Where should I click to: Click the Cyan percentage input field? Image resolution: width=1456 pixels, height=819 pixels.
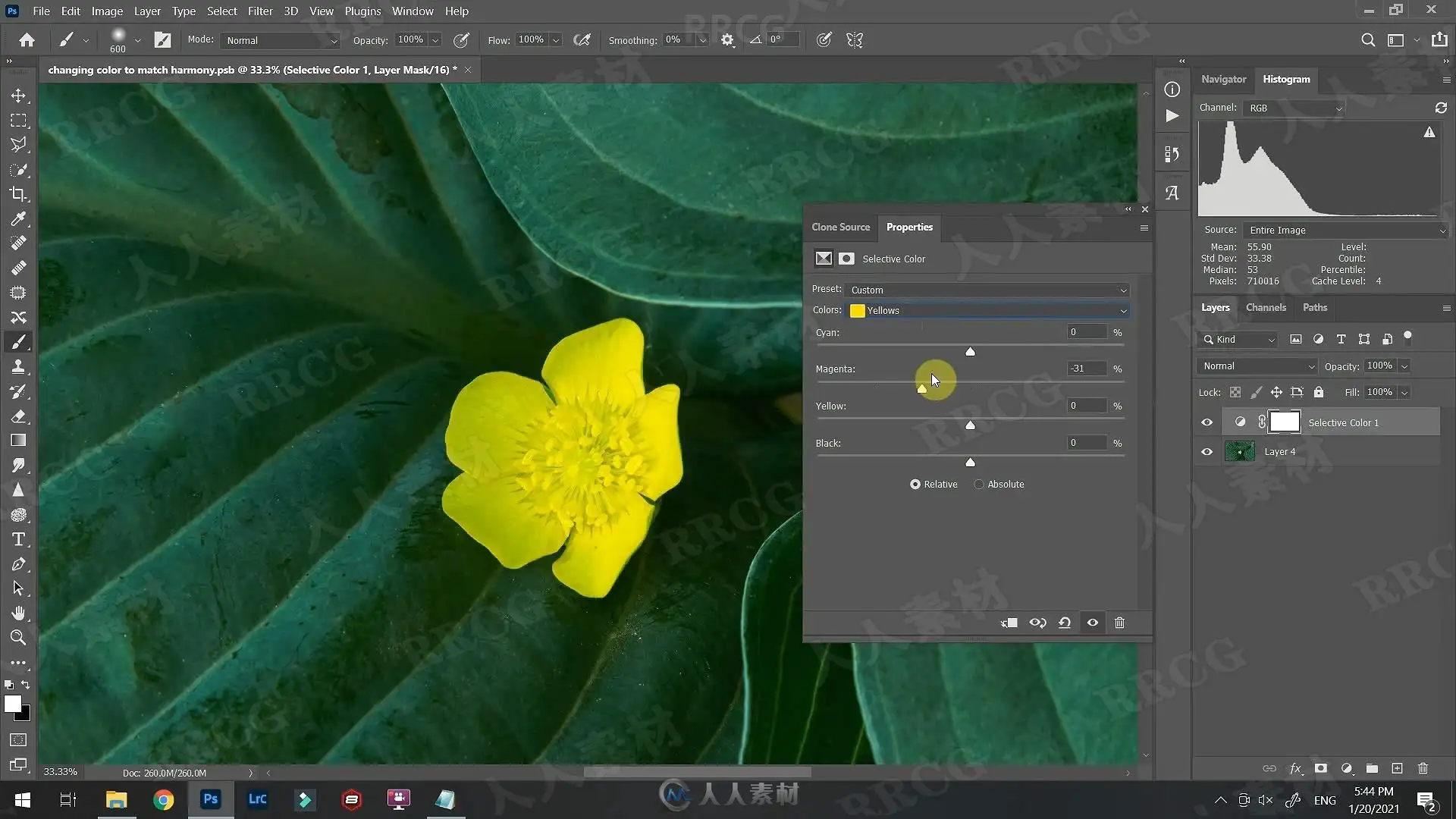1087,332
